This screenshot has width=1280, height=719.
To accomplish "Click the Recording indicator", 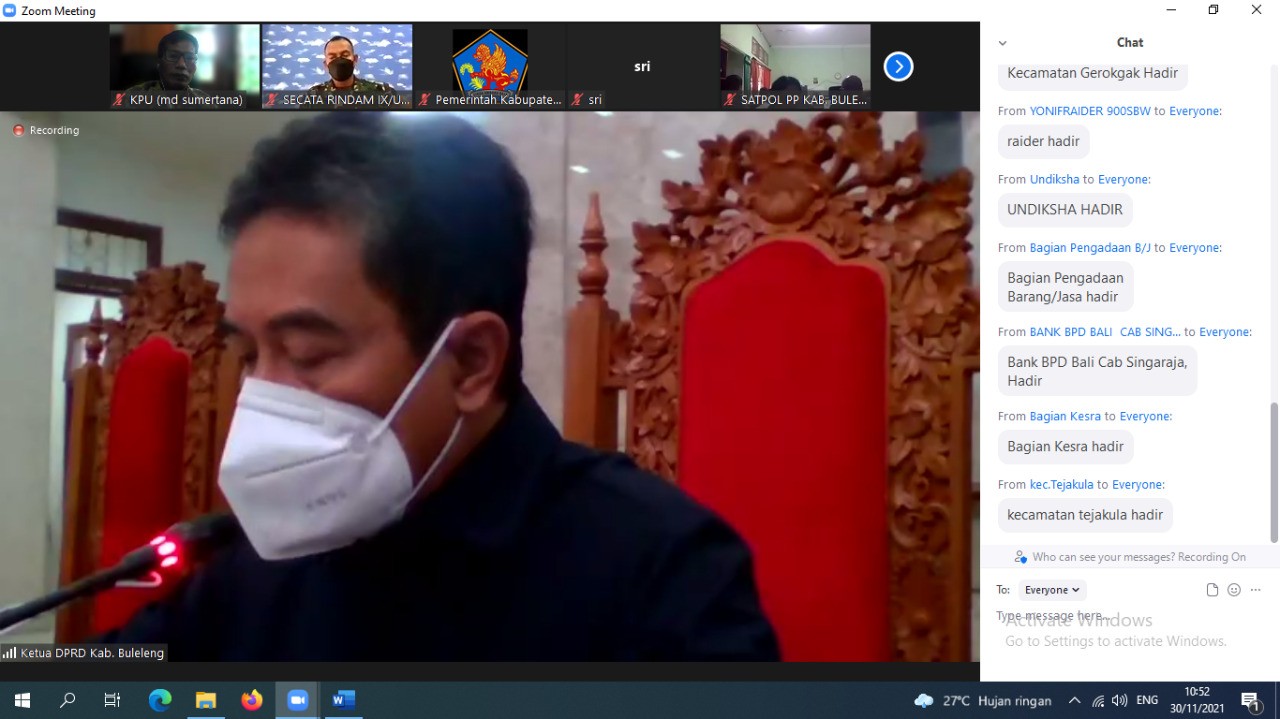I will pyautogui.click(x=46, y=130).
